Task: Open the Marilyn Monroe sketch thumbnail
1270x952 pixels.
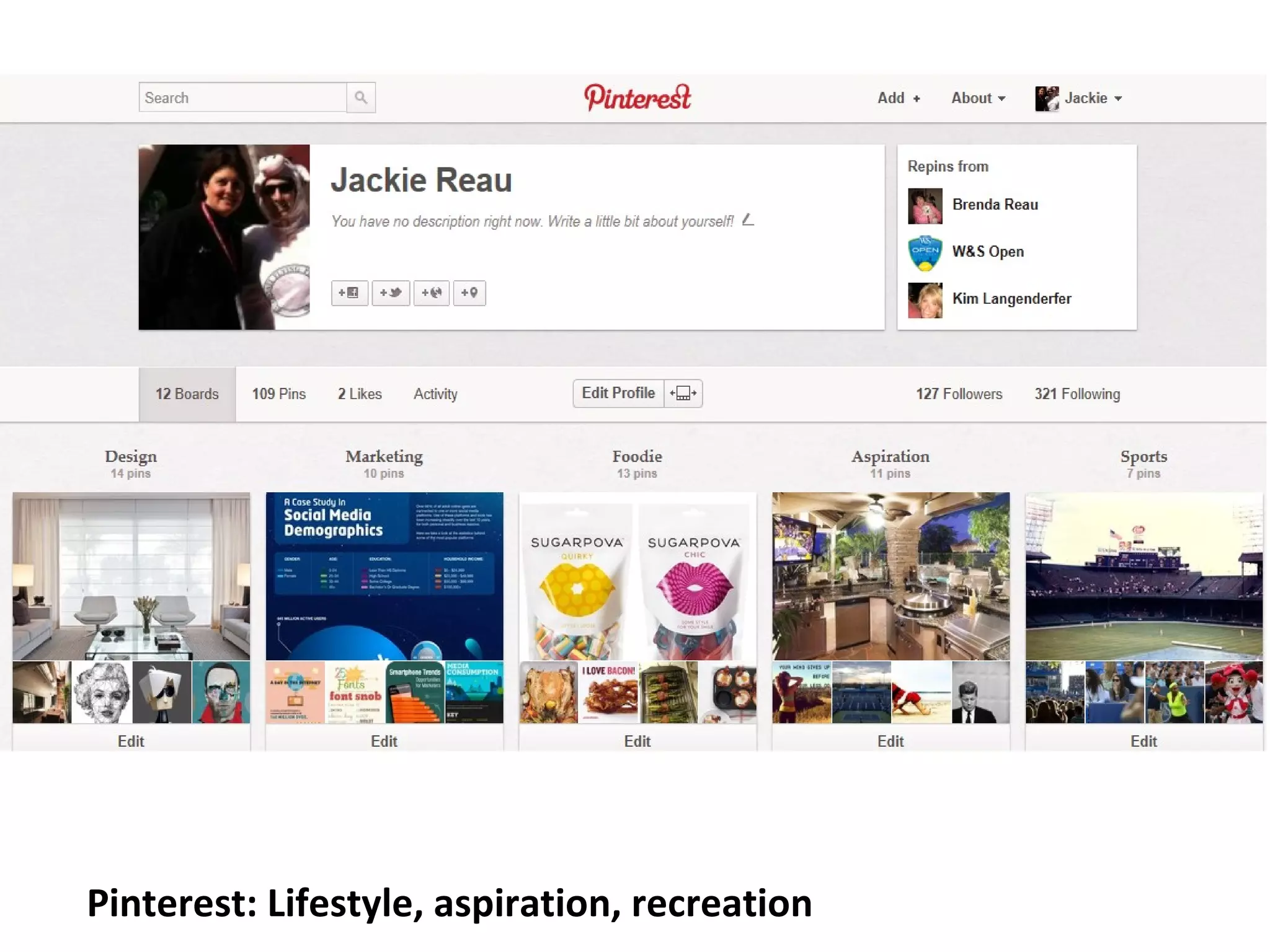Action: 102,692
